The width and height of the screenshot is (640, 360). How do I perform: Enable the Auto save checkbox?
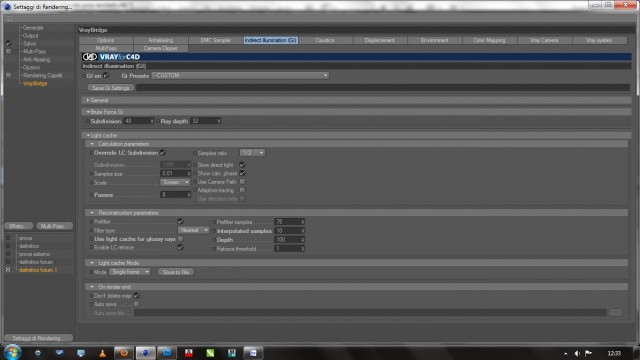coord(136,304)
